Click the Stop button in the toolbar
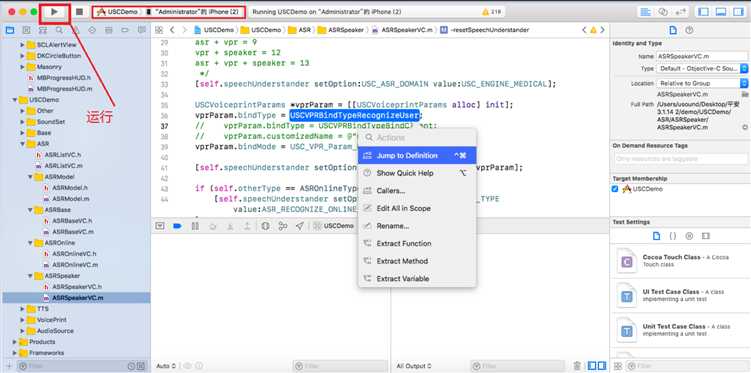 pyautogui.click(x=80, y=11)
